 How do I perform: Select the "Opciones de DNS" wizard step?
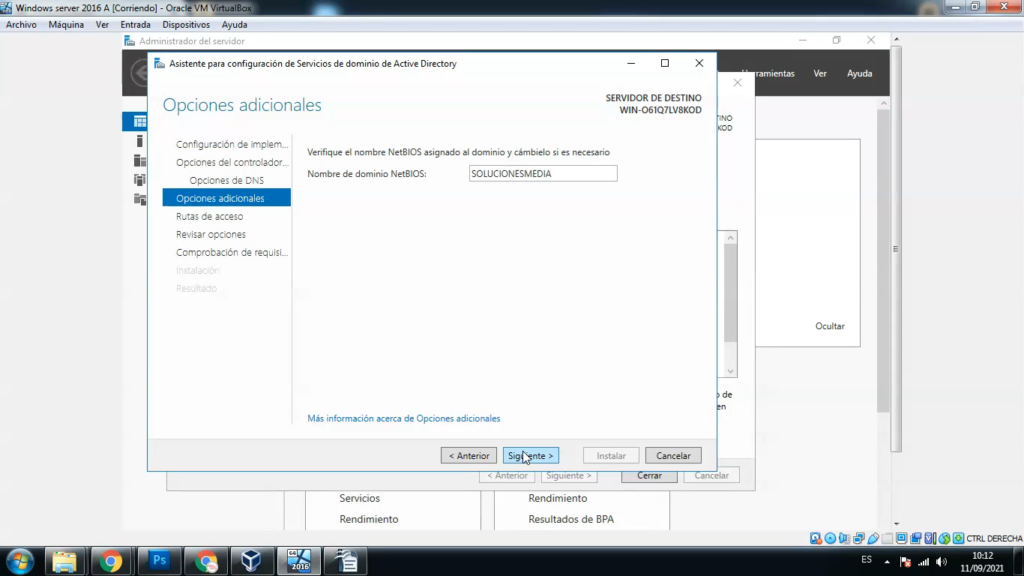(x=225, y=180)
